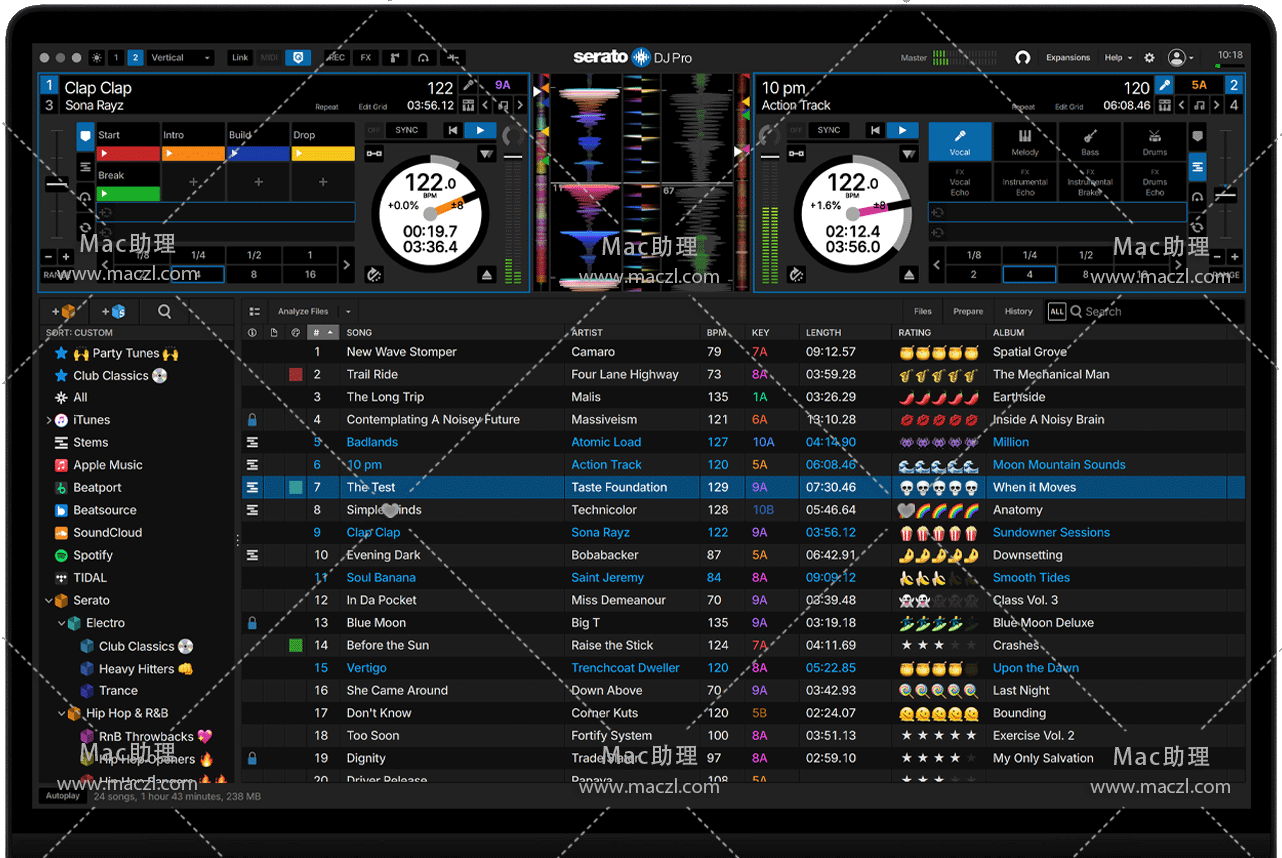Click the brightness sun icon
Viewport: 1282px width, 858px height.
click(97, 58)
